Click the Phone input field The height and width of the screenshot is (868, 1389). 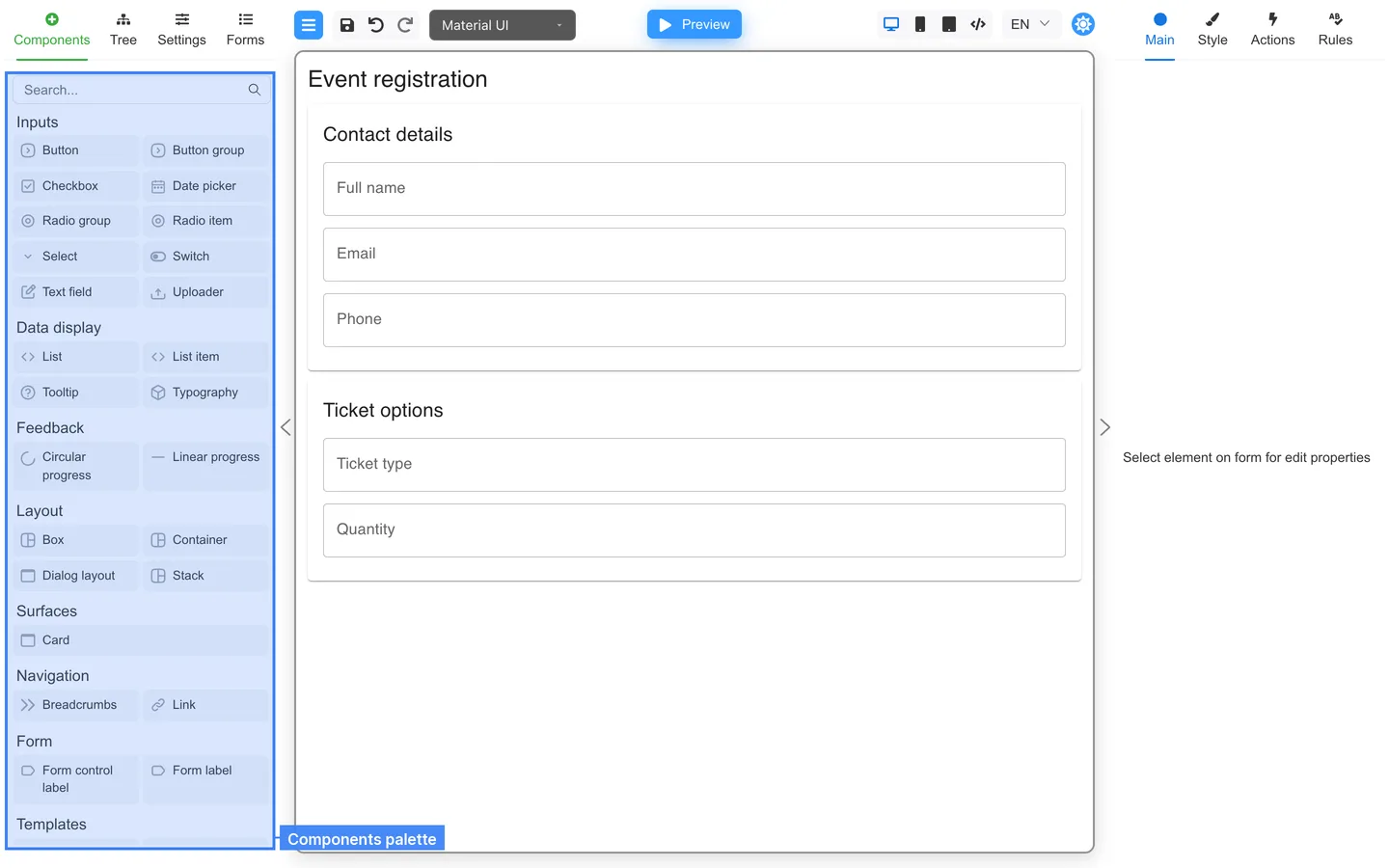point(694,320)
